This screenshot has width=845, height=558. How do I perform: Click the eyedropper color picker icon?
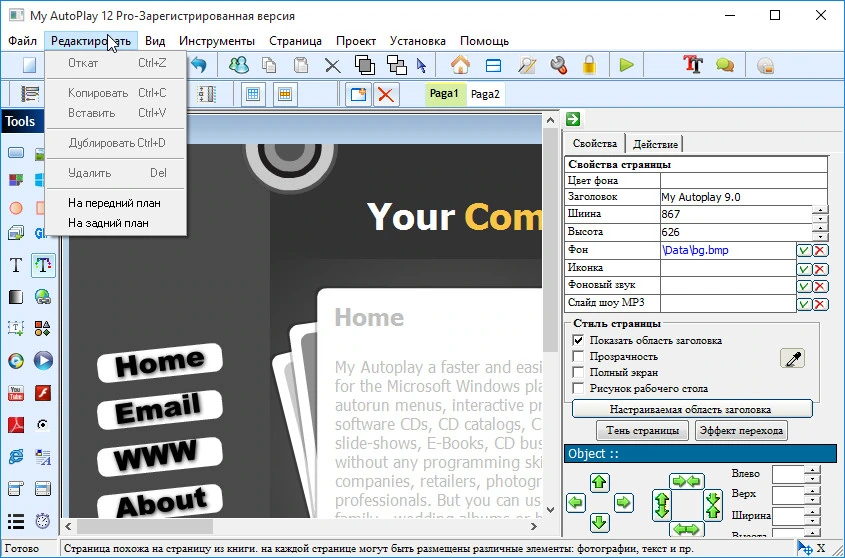pyautogui.click(x=792, y=359)
